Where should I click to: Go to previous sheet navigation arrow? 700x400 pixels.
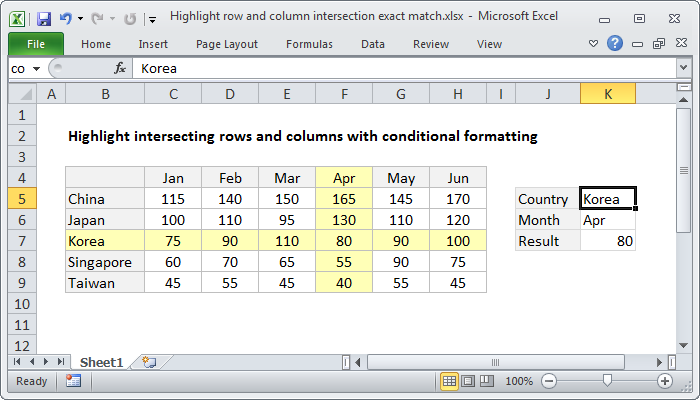coord(32,362)
